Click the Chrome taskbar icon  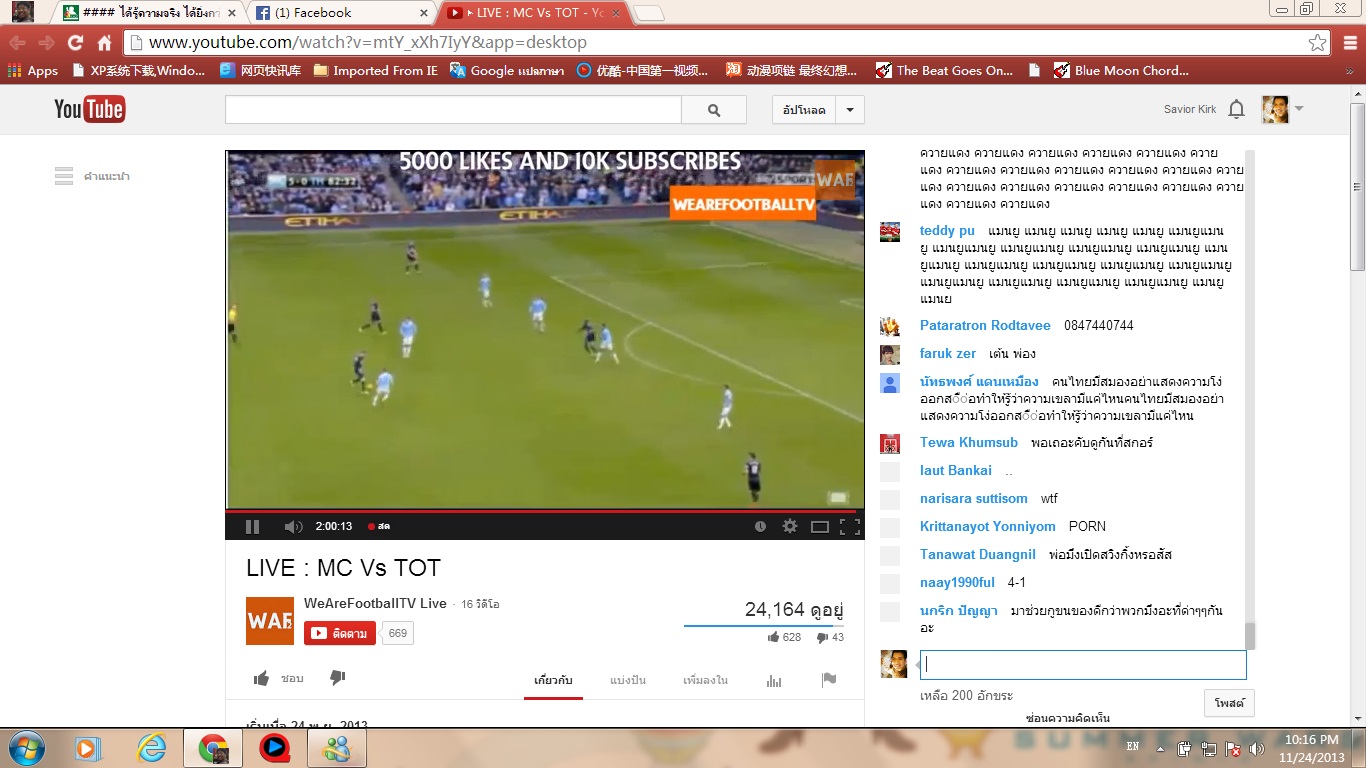coord(213,747)
